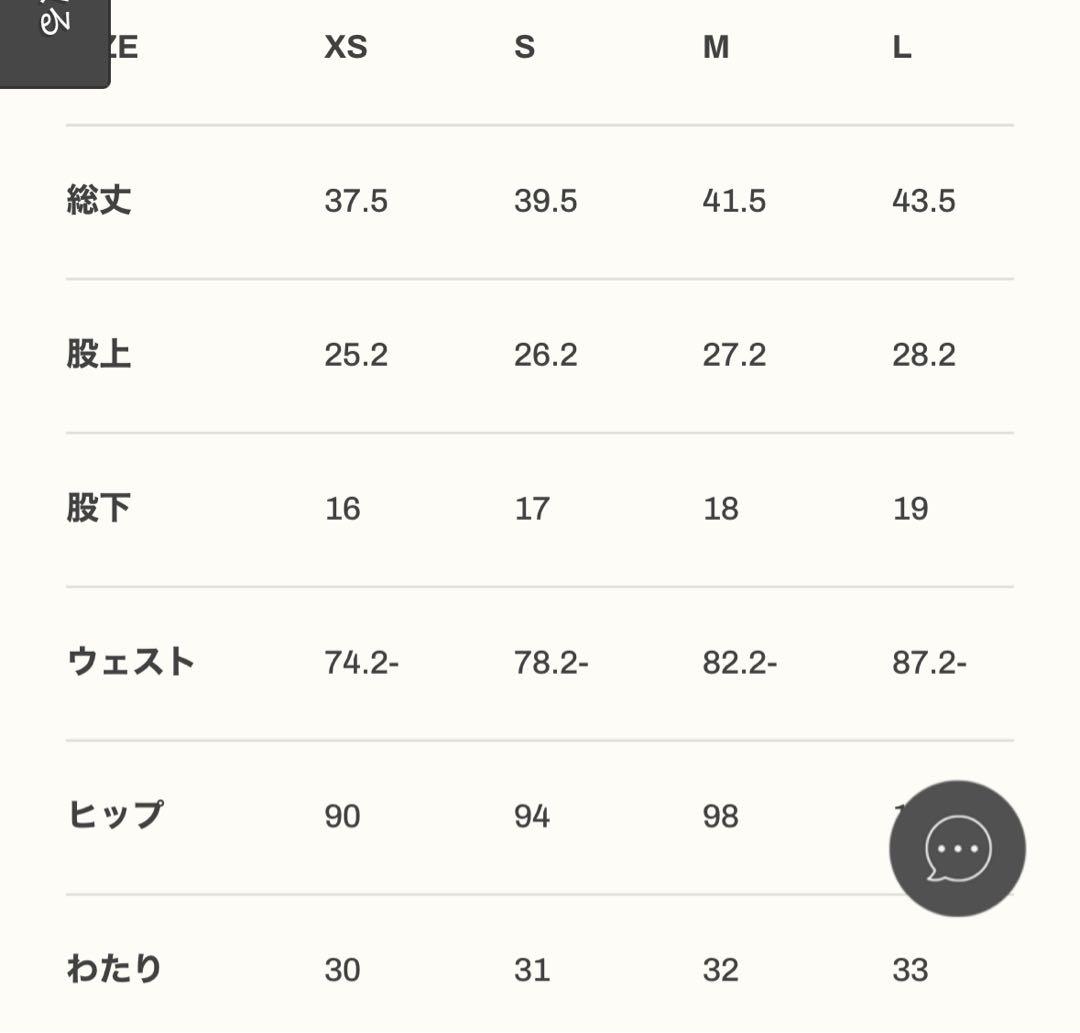Image resolution: width=1080 pixels, height=1033 pixels.
Task: Select the value 43.5 for L 総丈
Action: click(924, 200)
